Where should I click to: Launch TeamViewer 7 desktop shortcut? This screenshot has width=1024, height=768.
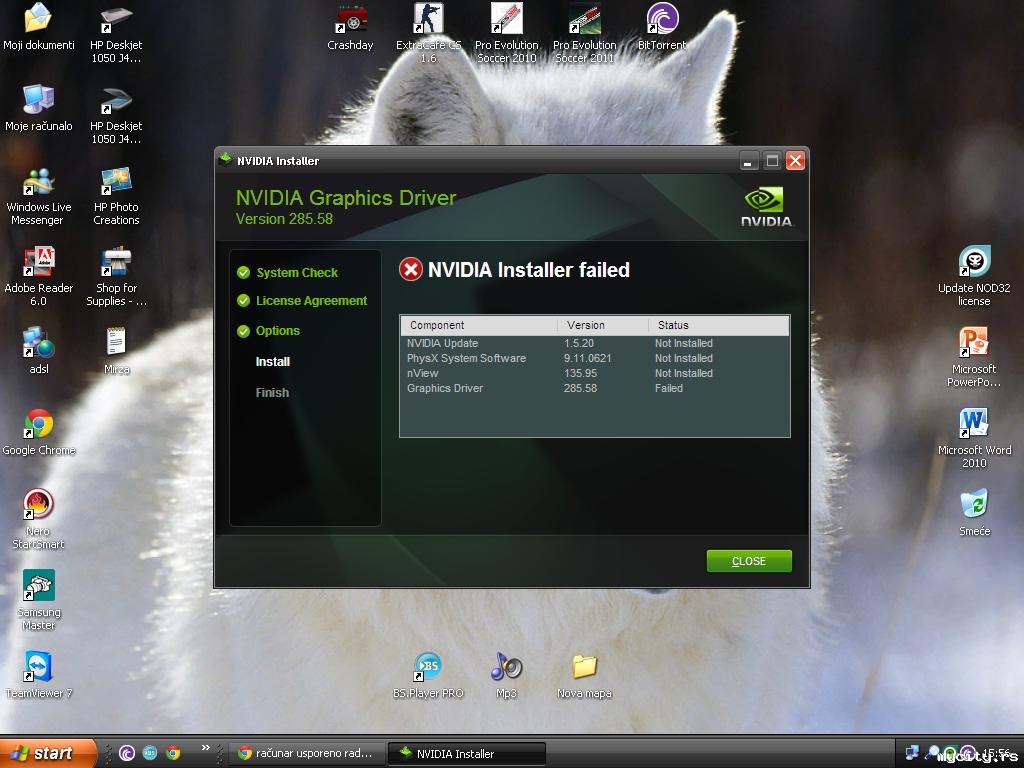(x=39, y=675)
